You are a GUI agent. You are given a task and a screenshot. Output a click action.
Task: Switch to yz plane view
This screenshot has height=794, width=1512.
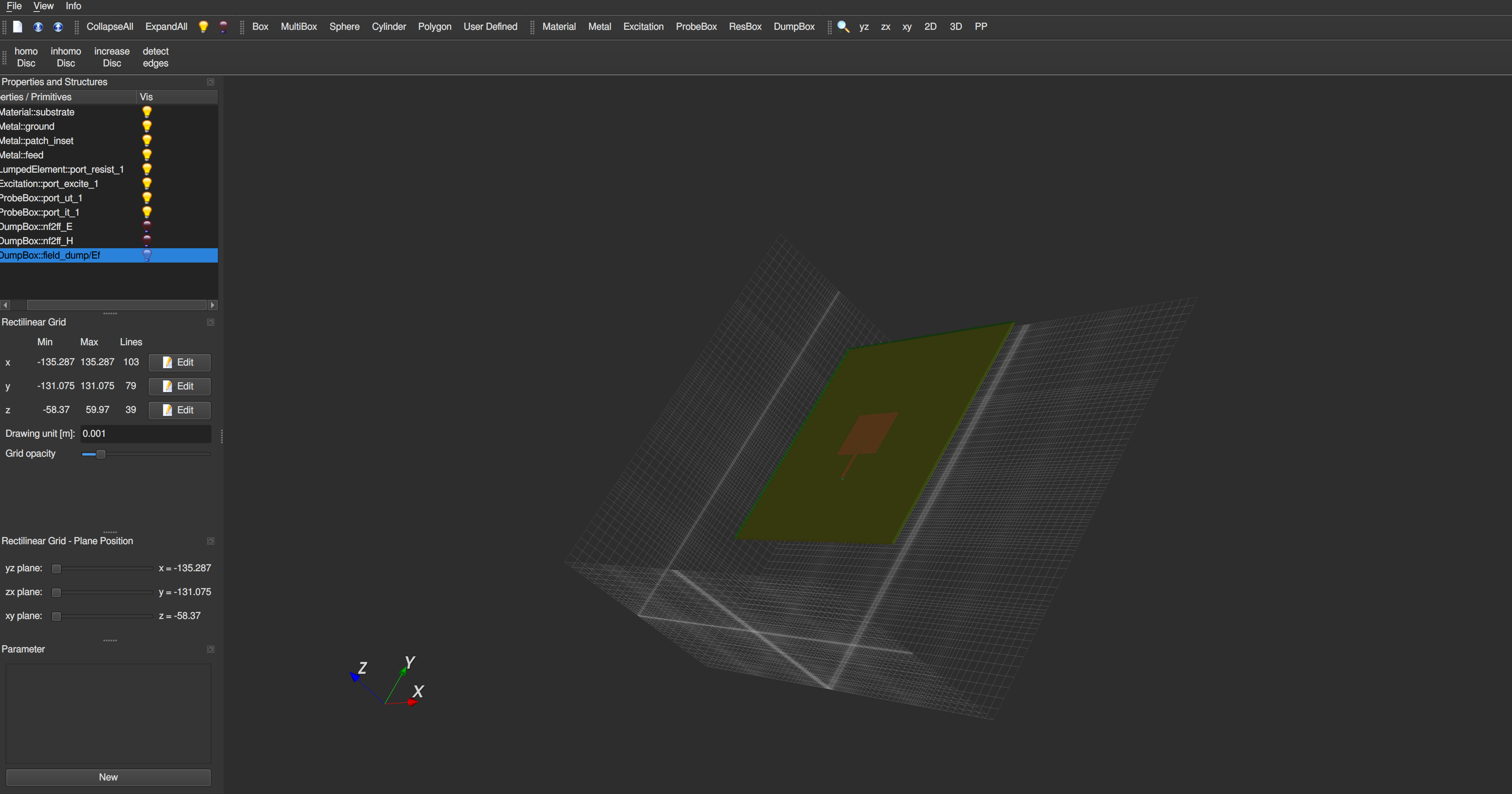[864, 26]
